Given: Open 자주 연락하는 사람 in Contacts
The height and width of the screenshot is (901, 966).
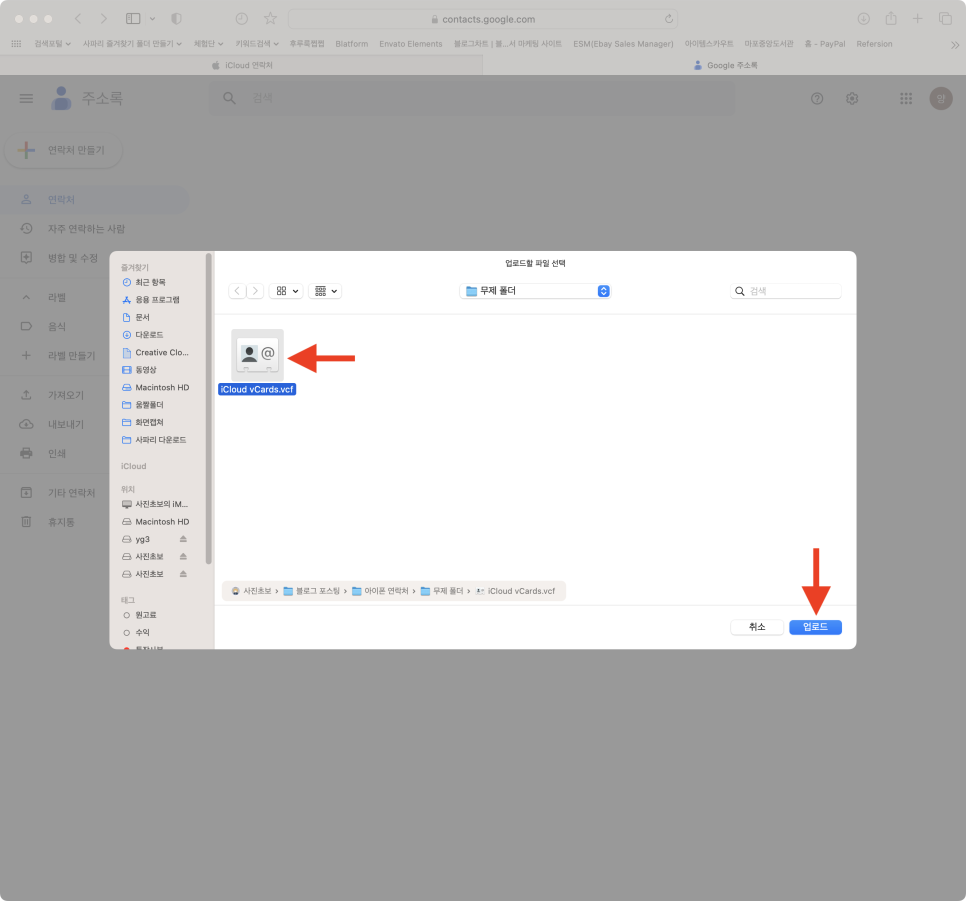Looking at the screenshot, I should (x=86, y=229).
